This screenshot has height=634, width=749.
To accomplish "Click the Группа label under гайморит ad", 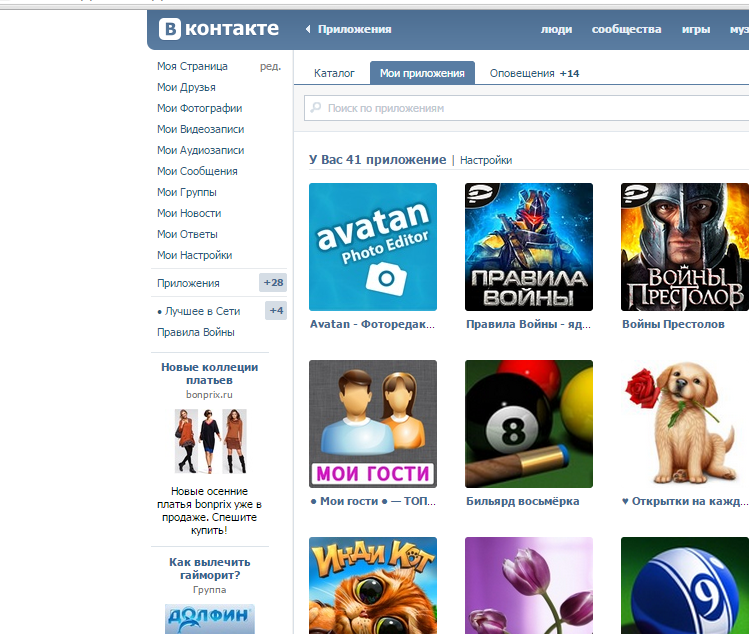I will pyautogui.click(x=210, y=590).
